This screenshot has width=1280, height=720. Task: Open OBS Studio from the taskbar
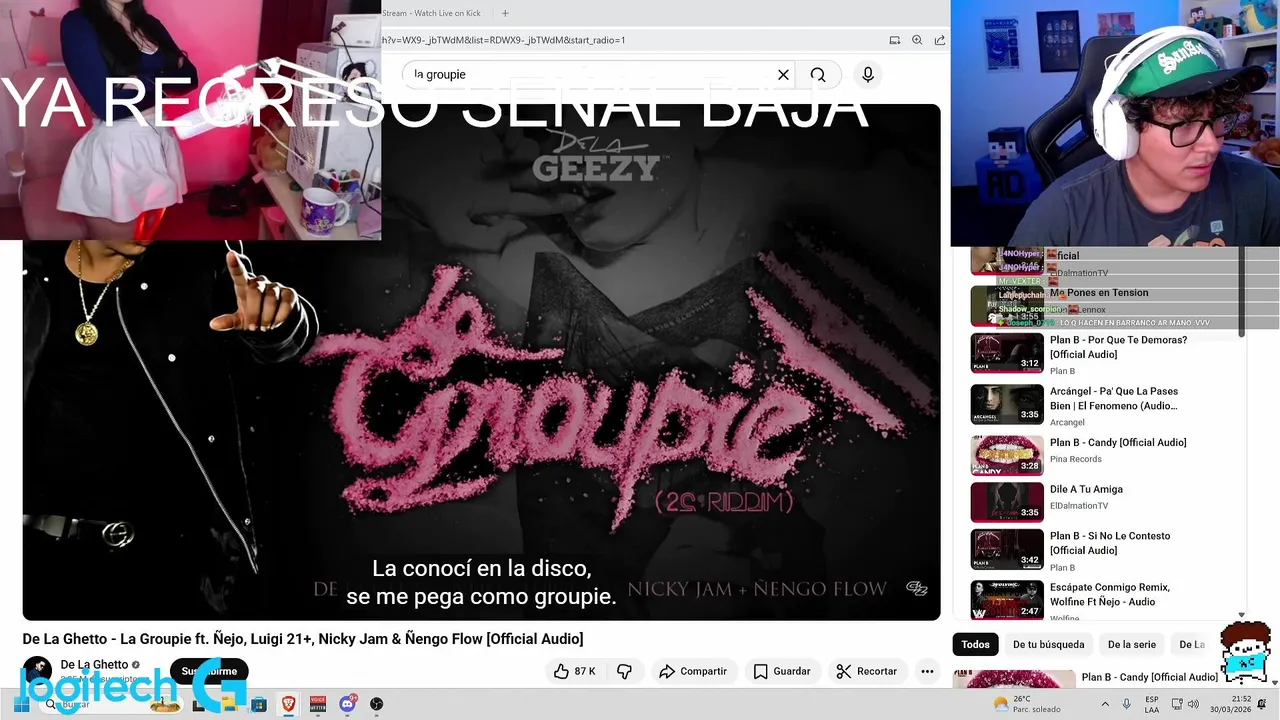coord(376,704)
